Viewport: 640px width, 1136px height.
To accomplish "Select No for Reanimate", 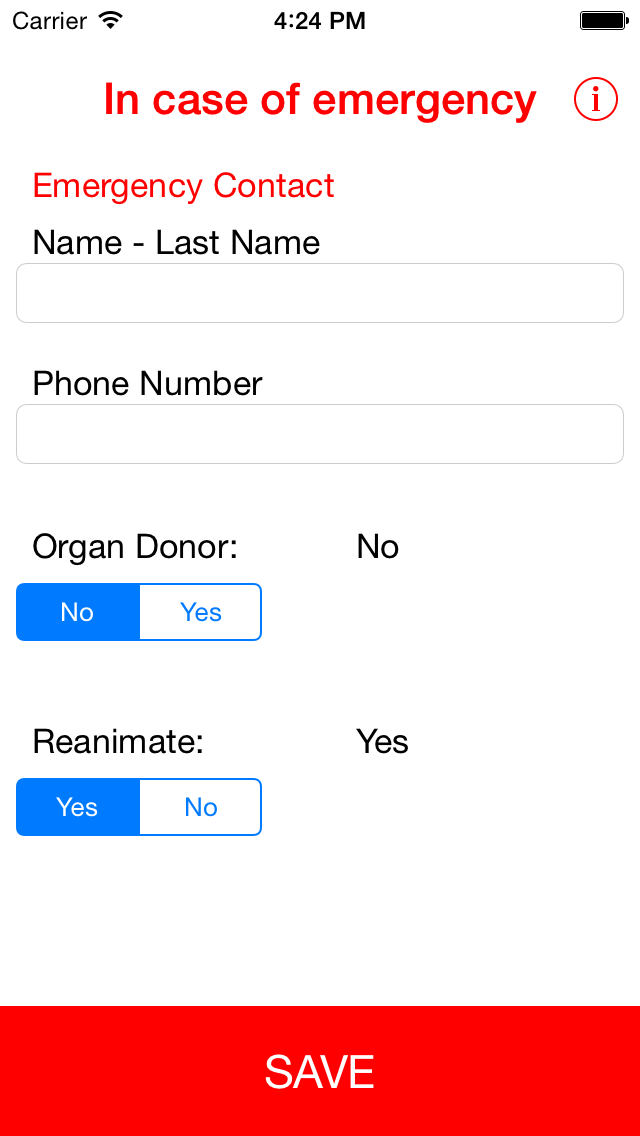I will pos(201,807).
